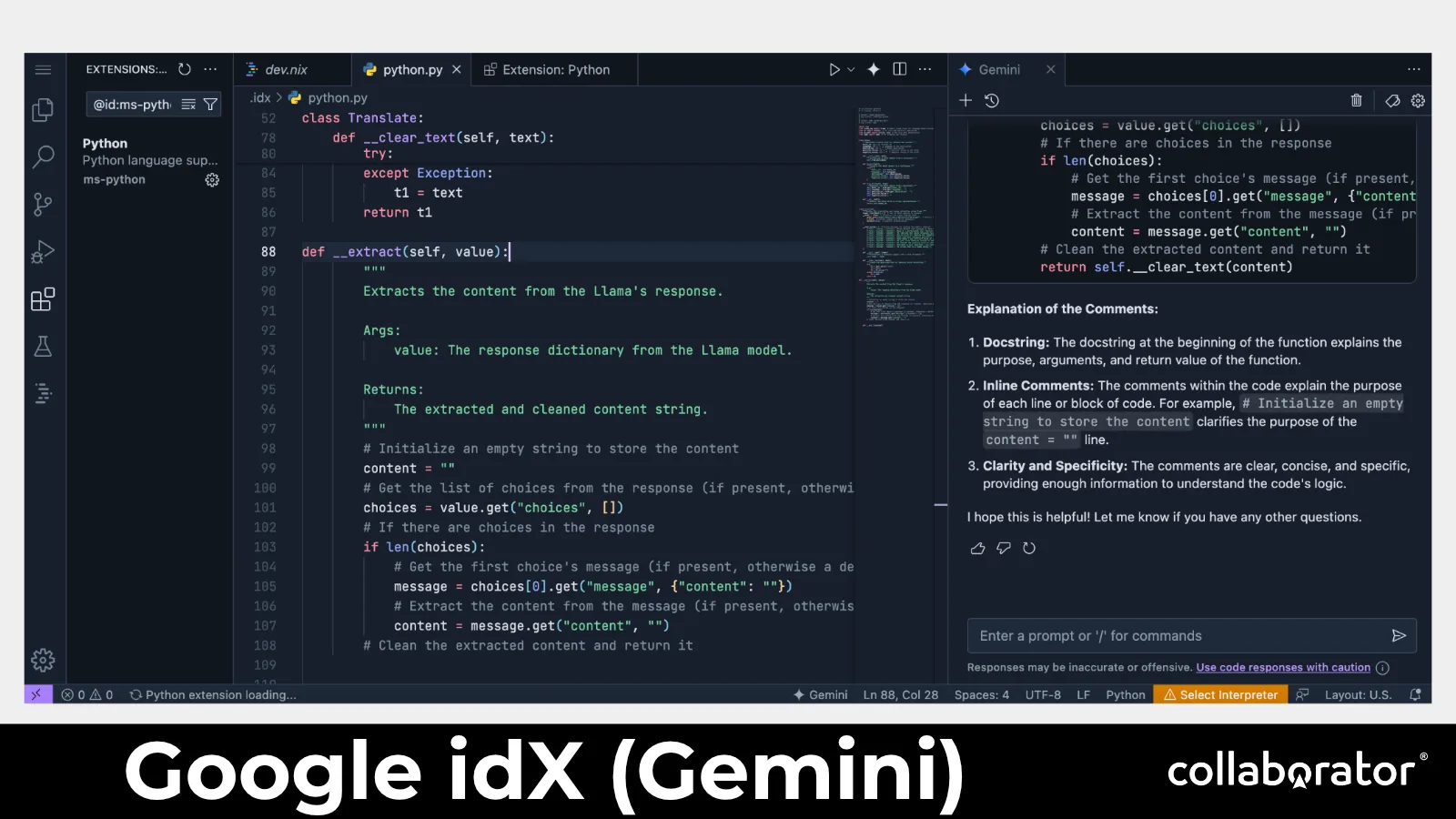Refresh the Extensions list
The image size is (1456, 819).
coord(185,69)
